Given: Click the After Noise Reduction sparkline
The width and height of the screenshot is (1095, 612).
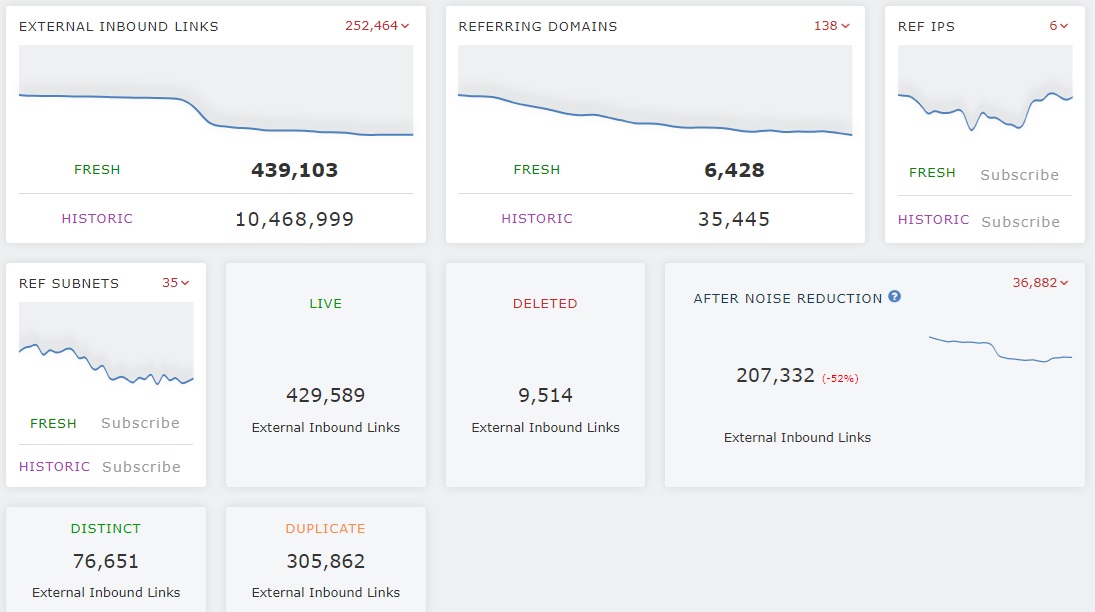Looking at the screenshot, I should (1000, 349).
